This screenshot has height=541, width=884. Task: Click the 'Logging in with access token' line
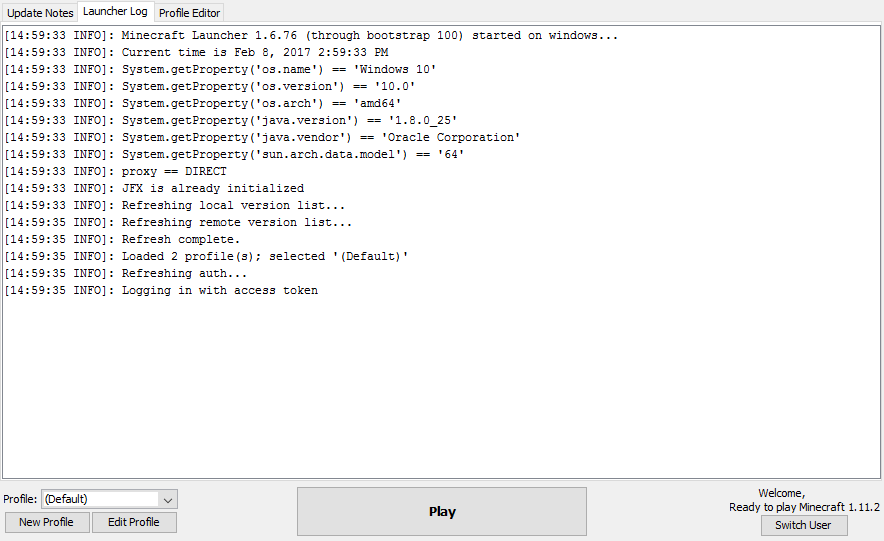point(161,290)
